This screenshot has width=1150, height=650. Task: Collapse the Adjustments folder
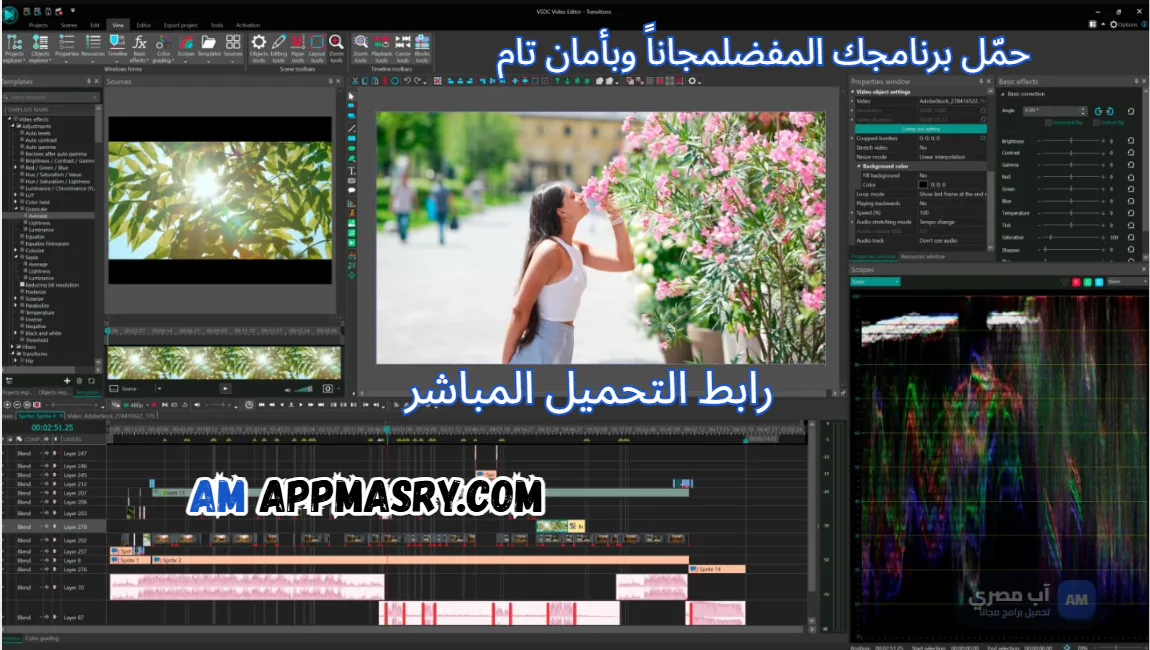pyautogui.click(x=14, y=126)
